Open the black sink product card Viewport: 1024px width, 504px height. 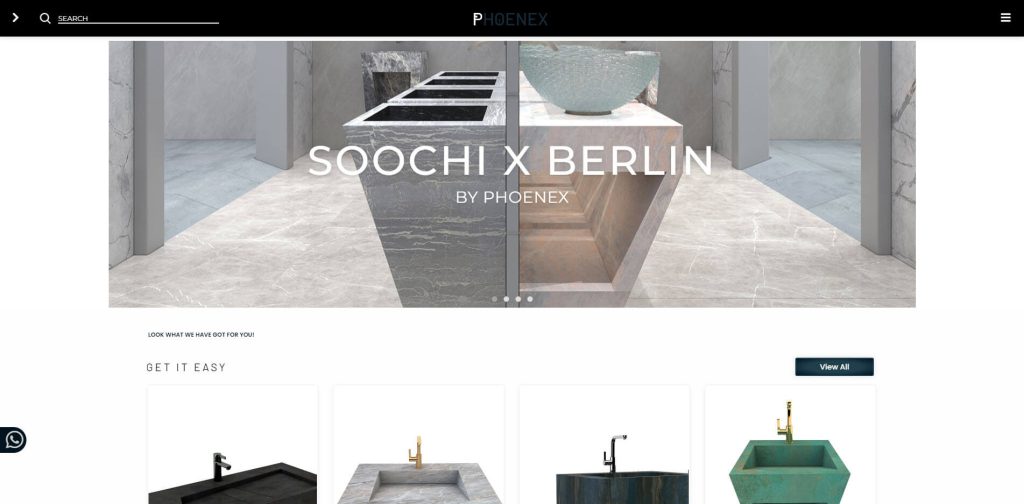point(232,445)
